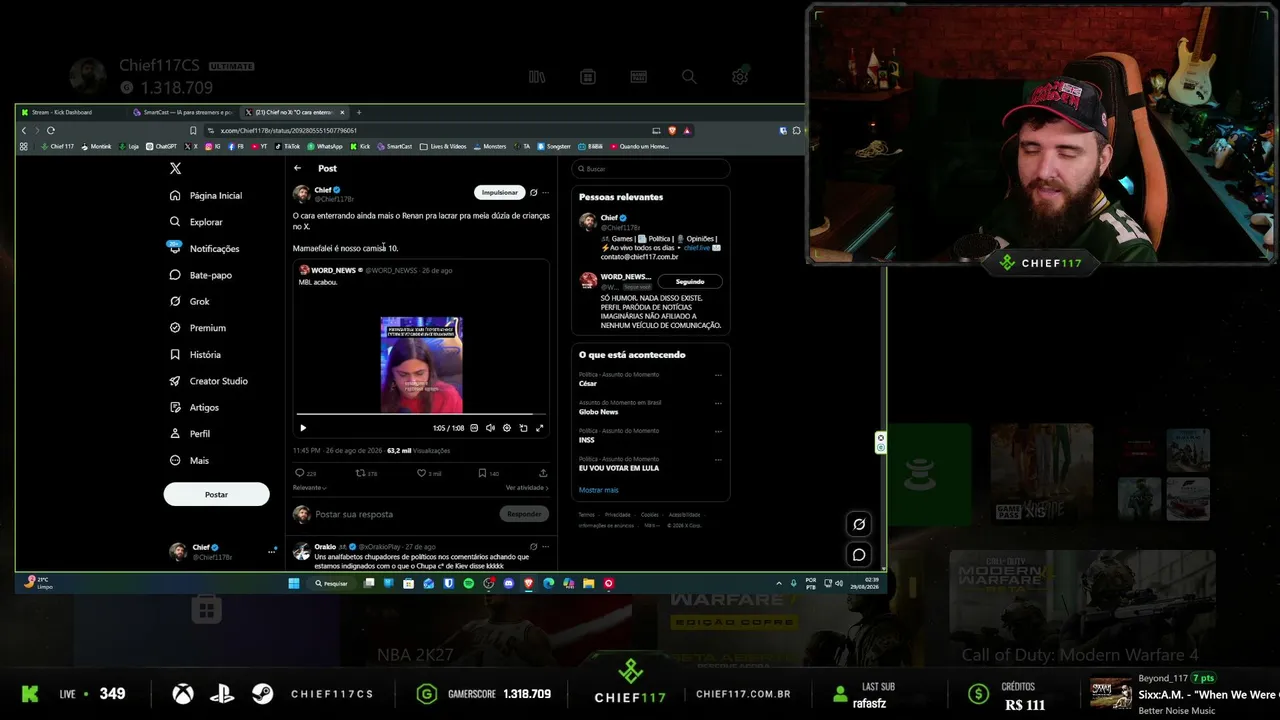
Task: Open the Lives & Vídeos bookmark folder
Action: (x=444, y=146)
